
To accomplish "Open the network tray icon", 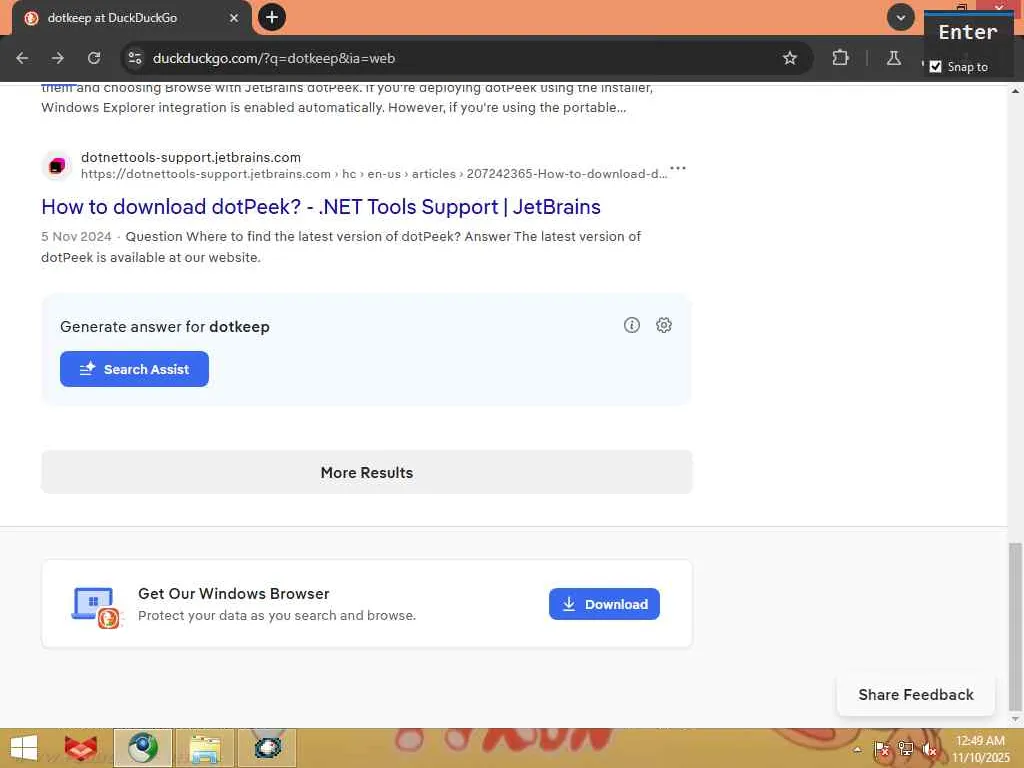I will (x=905, y=750).
